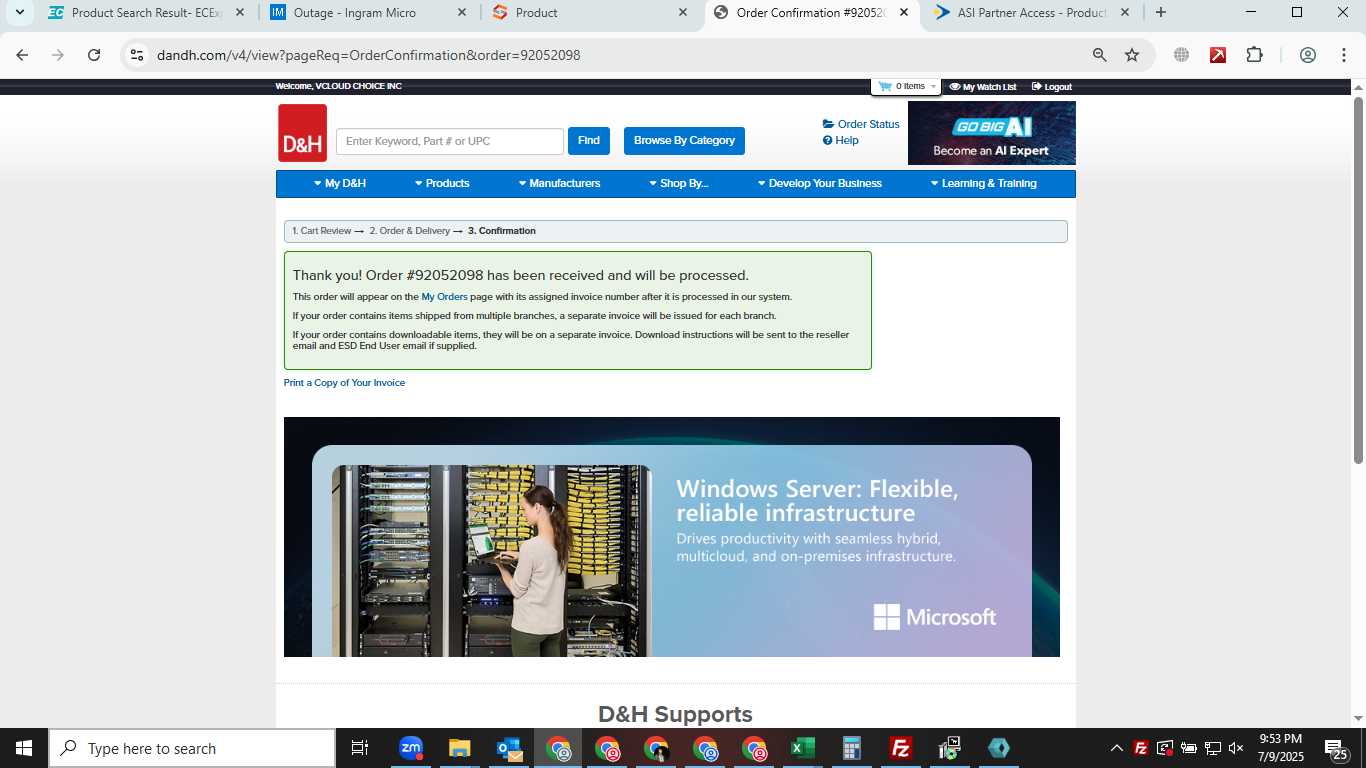Open My Watch List
1366x768 pixels.
click(x=983, y=87)
